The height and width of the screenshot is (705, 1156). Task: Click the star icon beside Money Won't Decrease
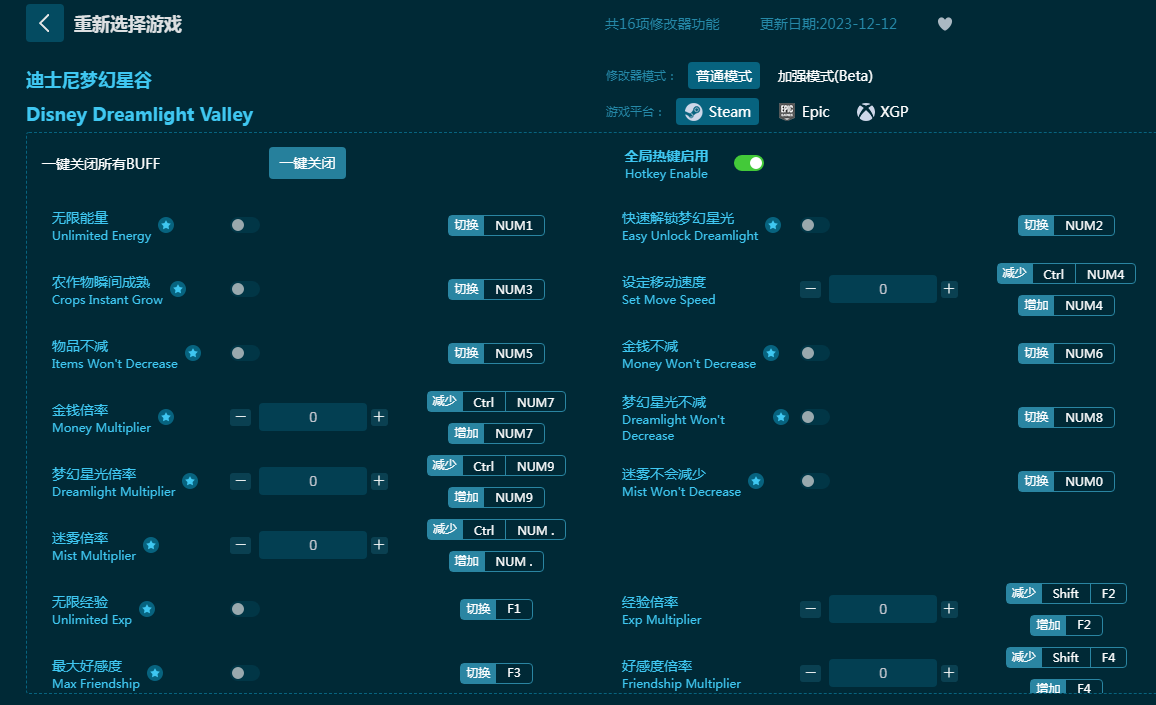pyautogui.click(x=771, y=353)
